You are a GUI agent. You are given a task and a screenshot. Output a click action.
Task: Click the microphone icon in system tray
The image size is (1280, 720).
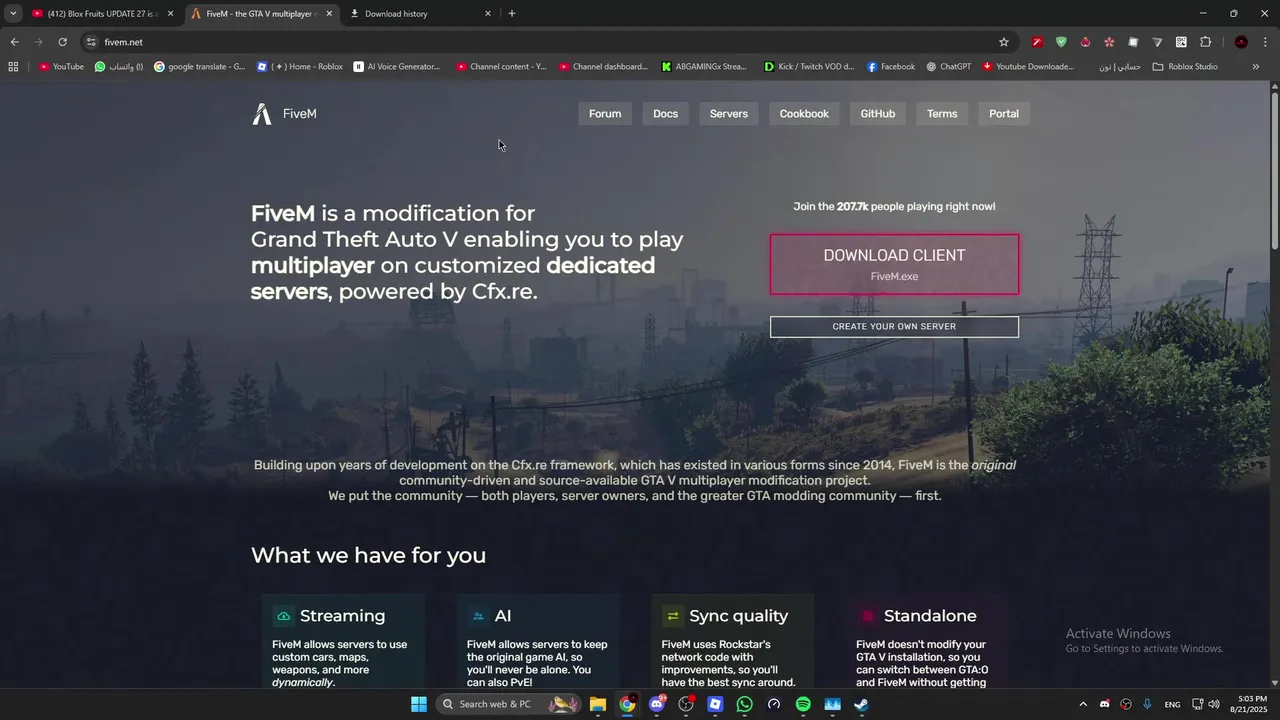pos(1148,704)
